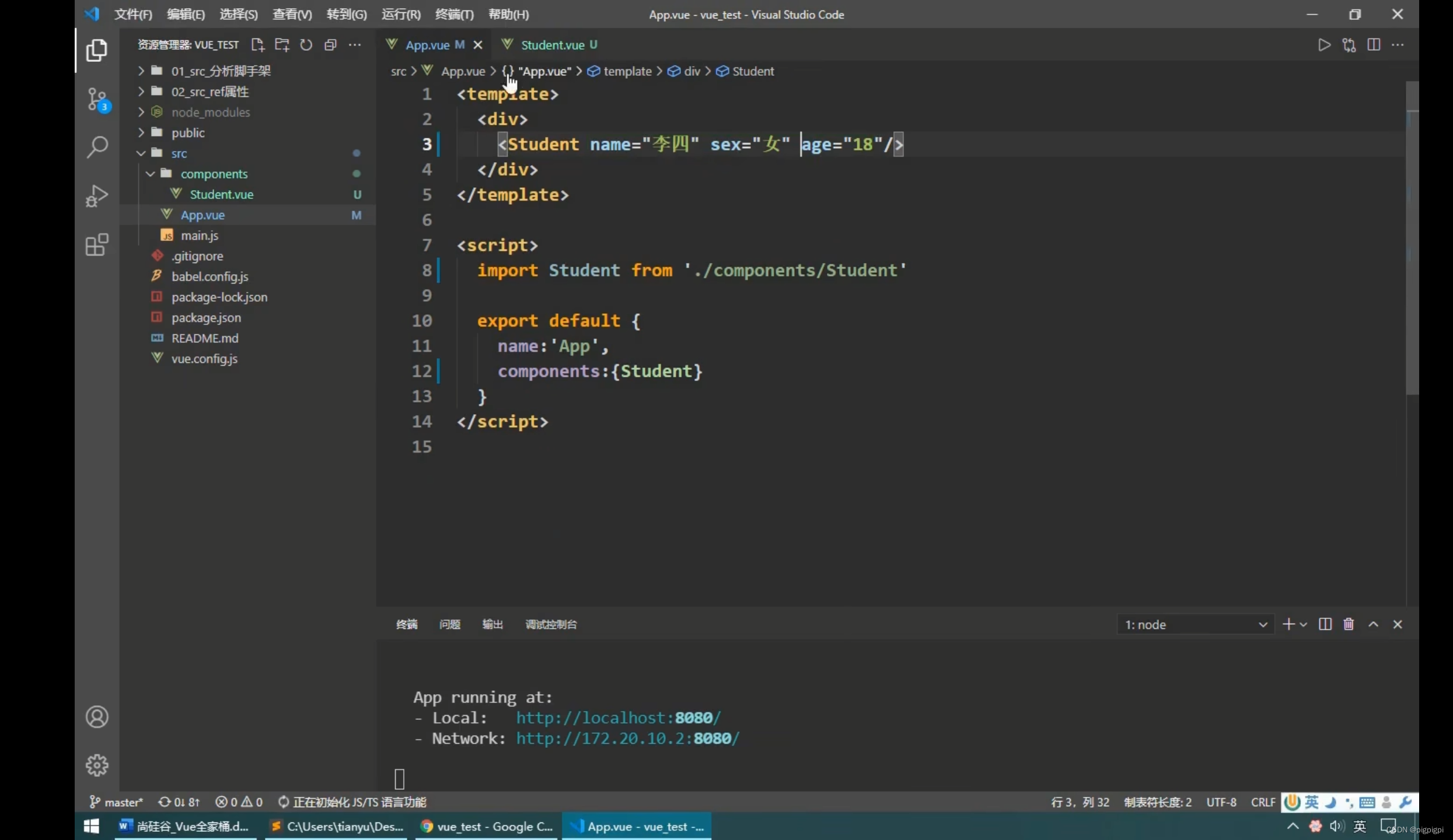Close the terminal panel
Screen dimensions: 1453x840
tap(1398, 624)
